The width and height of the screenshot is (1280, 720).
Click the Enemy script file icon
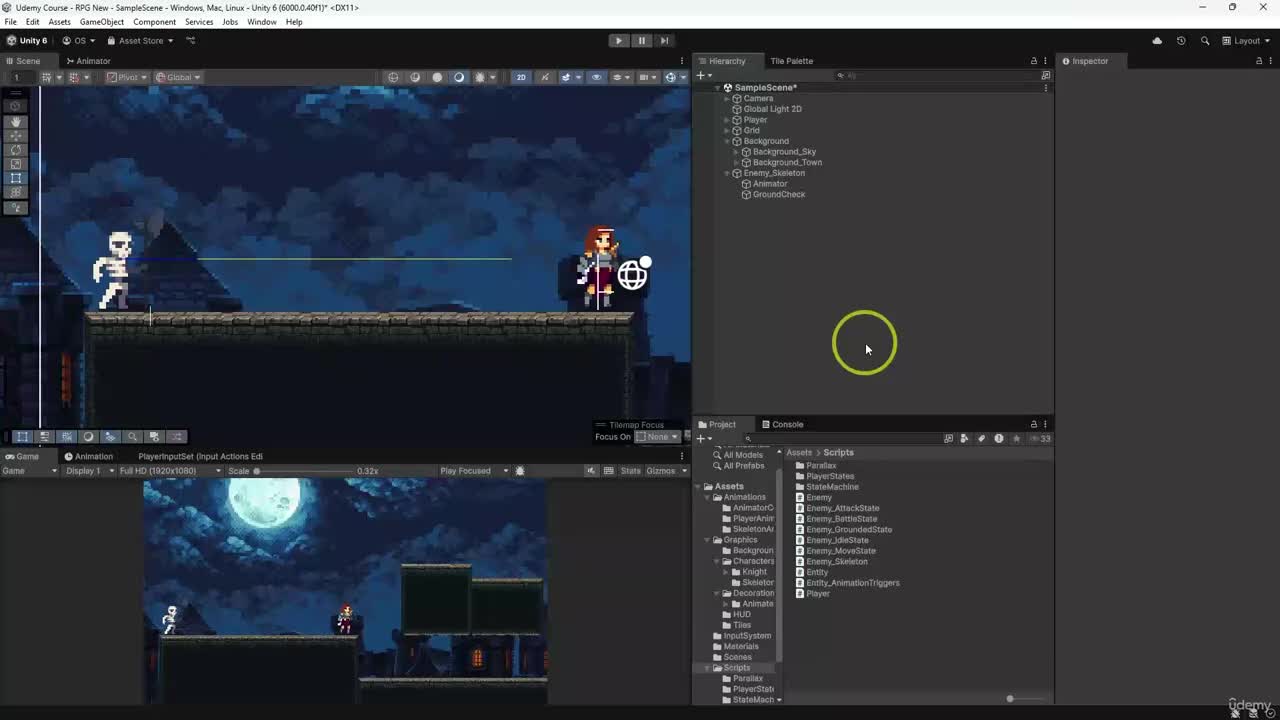coord(800,497)
